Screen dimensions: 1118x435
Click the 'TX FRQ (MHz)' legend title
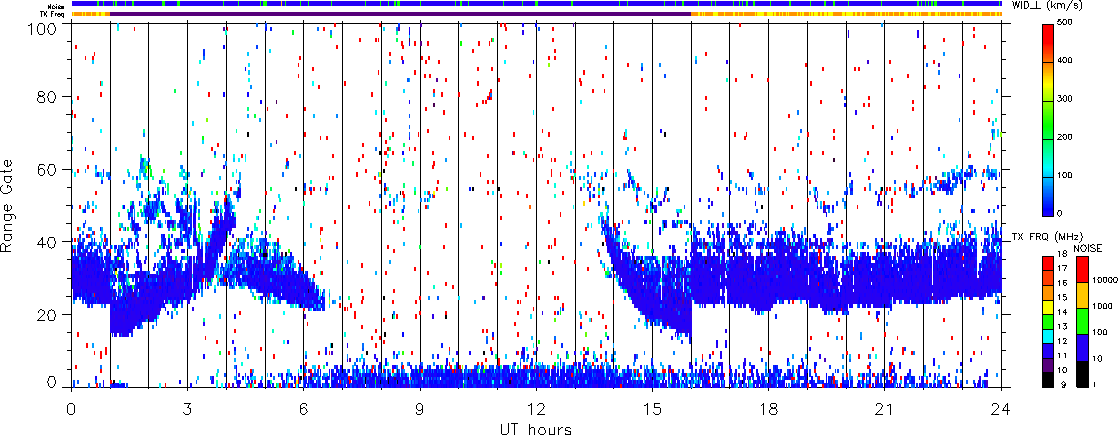coord(1047,237)
